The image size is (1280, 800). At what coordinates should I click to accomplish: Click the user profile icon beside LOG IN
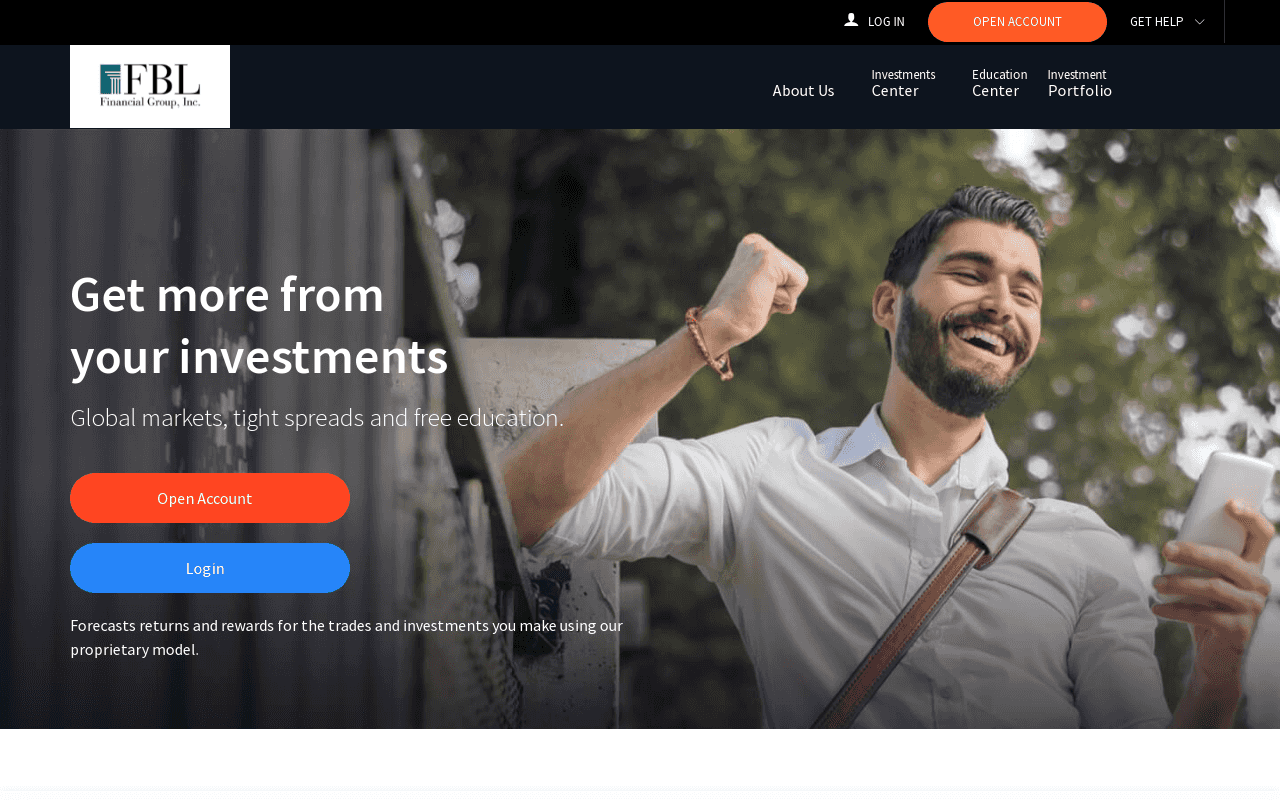pos(851,20)
